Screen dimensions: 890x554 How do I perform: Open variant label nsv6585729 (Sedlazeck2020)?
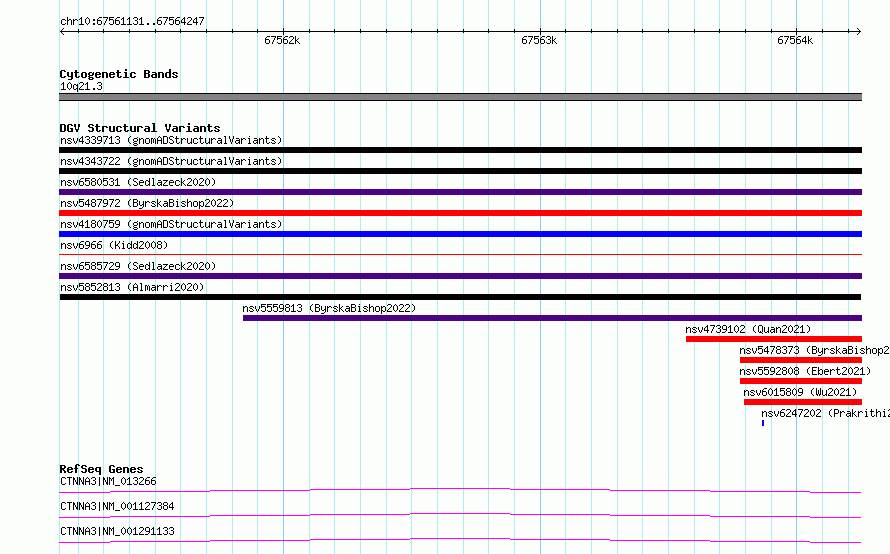pyautogui.click(x=138, y=266)
